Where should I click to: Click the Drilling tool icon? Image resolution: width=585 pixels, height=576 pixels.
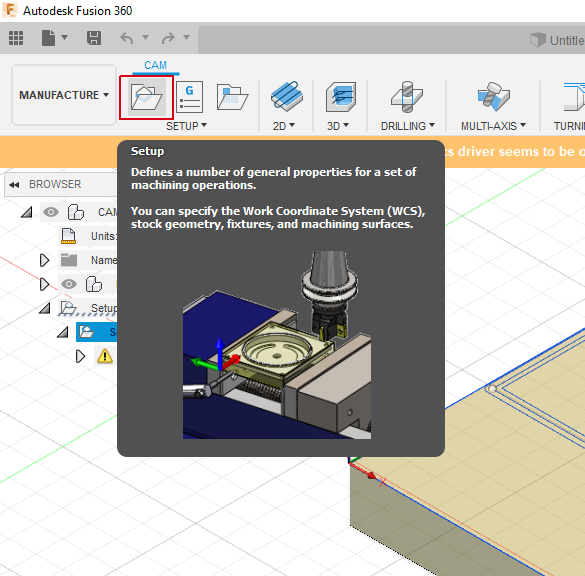point(407,96)
